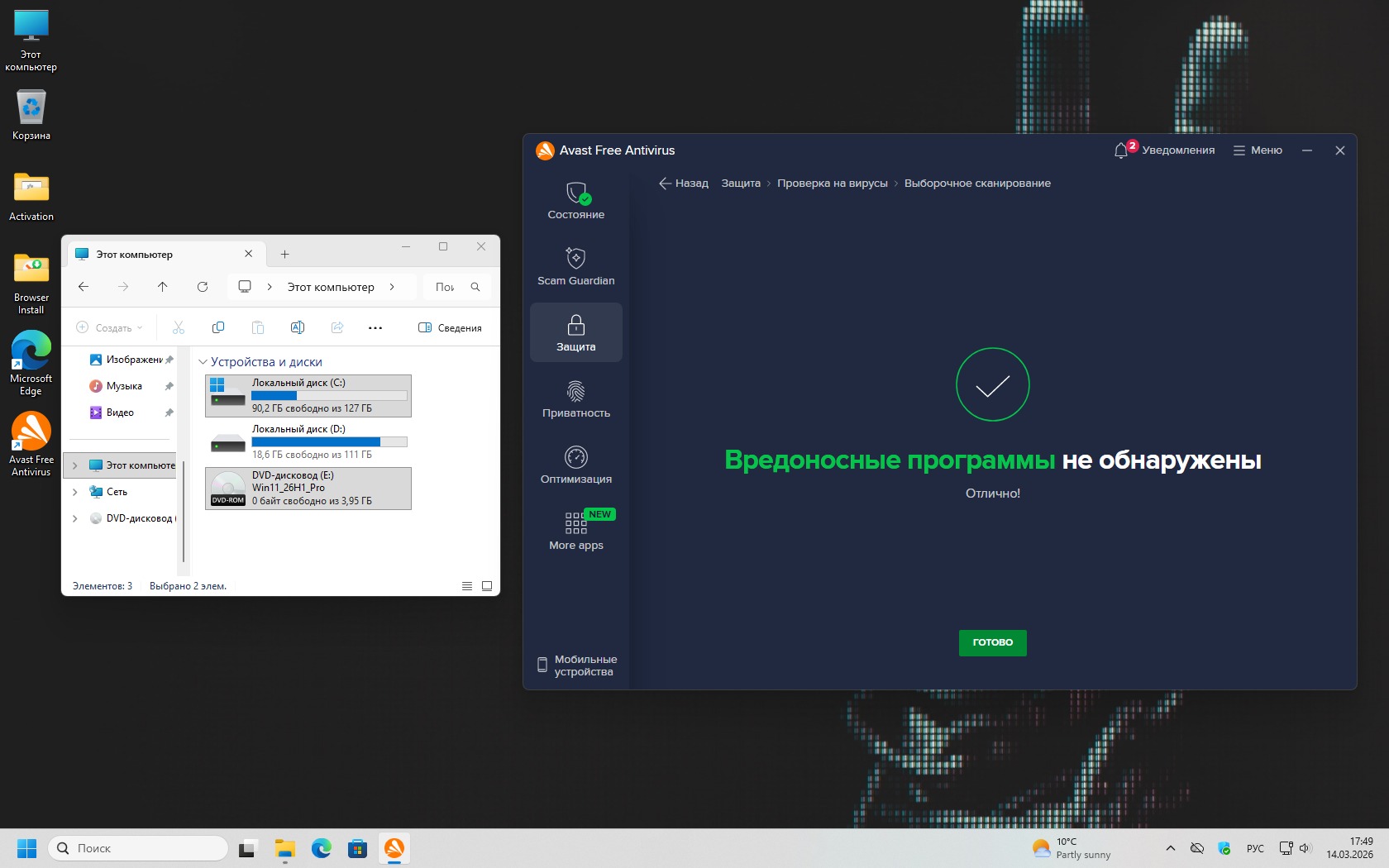Click the Avast icon in taskbar

click(394, 848)
